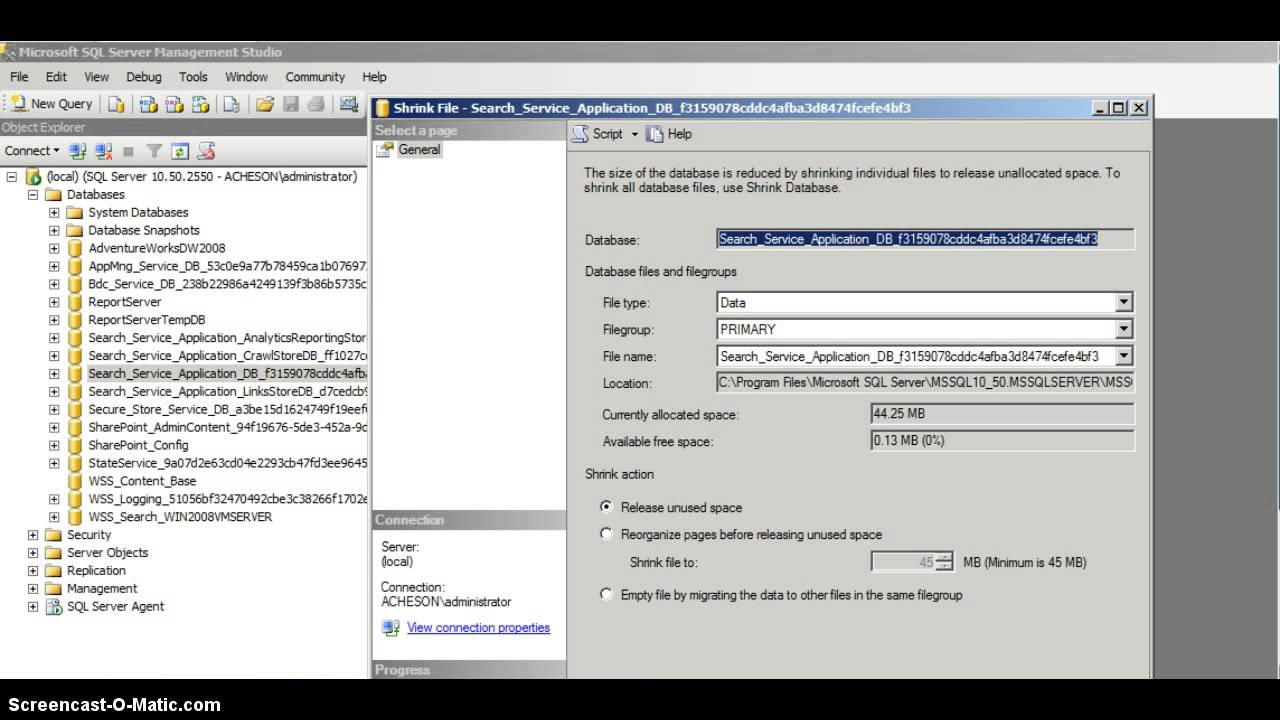Viewport: 1280px width, 720px height.
Task: Select the Database Snapshots folder
Action: point(144,230)
